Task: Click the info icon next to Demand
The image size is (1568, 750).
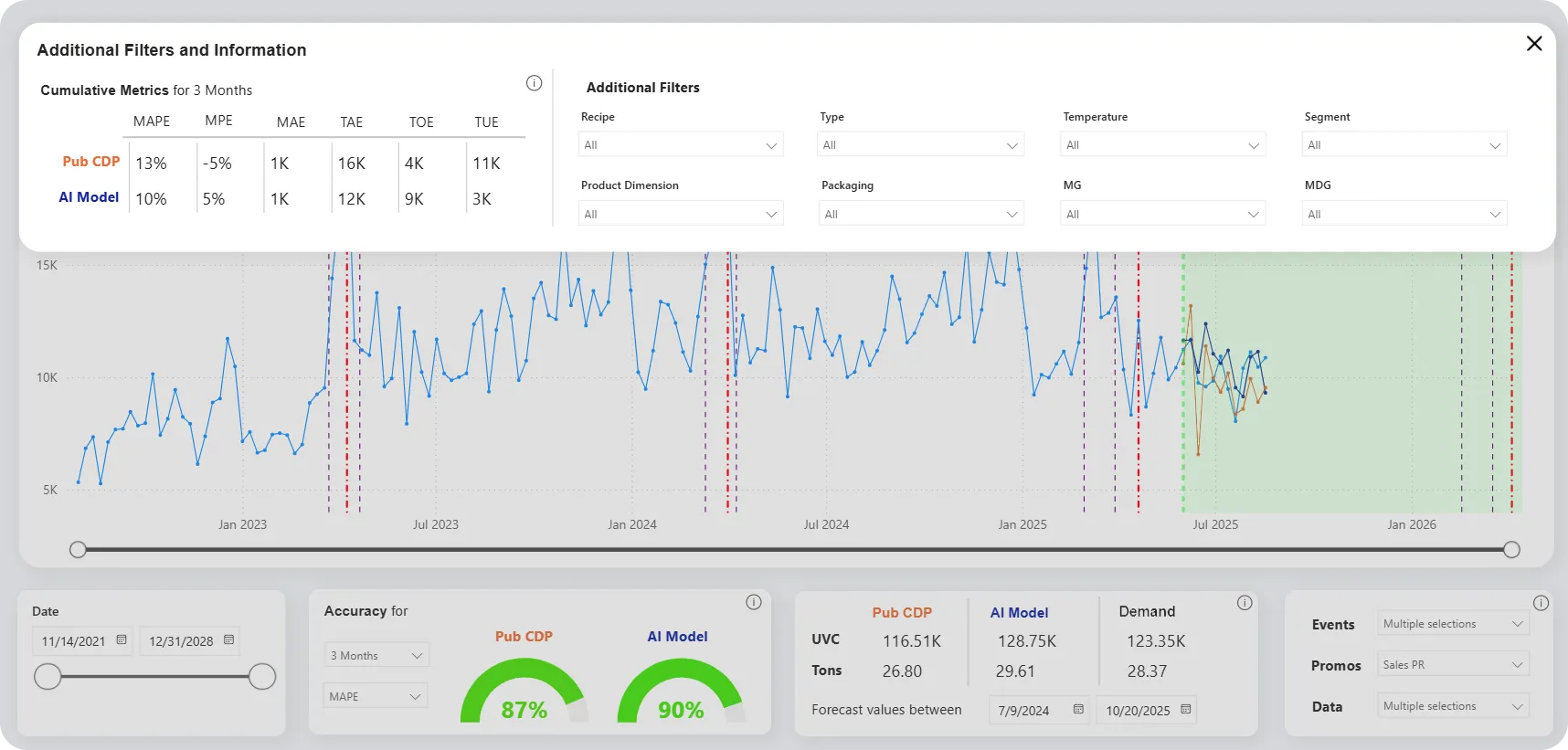Action: pos(1245,603)
